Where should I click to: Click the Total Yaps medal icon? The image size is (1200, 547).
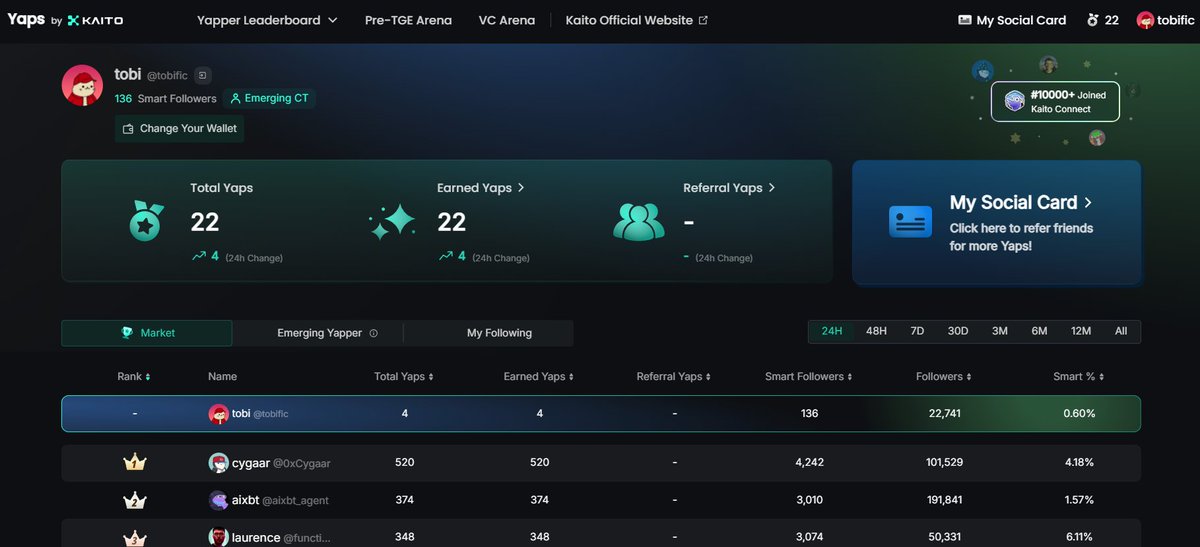[146, 221]
